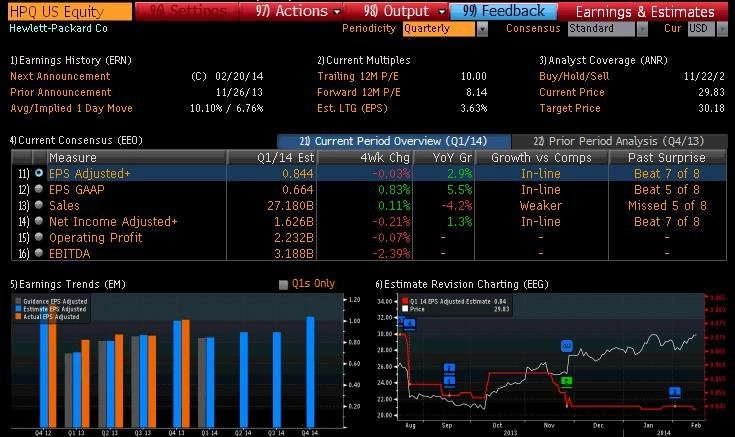Click the Operating Profit value 2.232B
The image size is (735, 437).
(293, 237)
